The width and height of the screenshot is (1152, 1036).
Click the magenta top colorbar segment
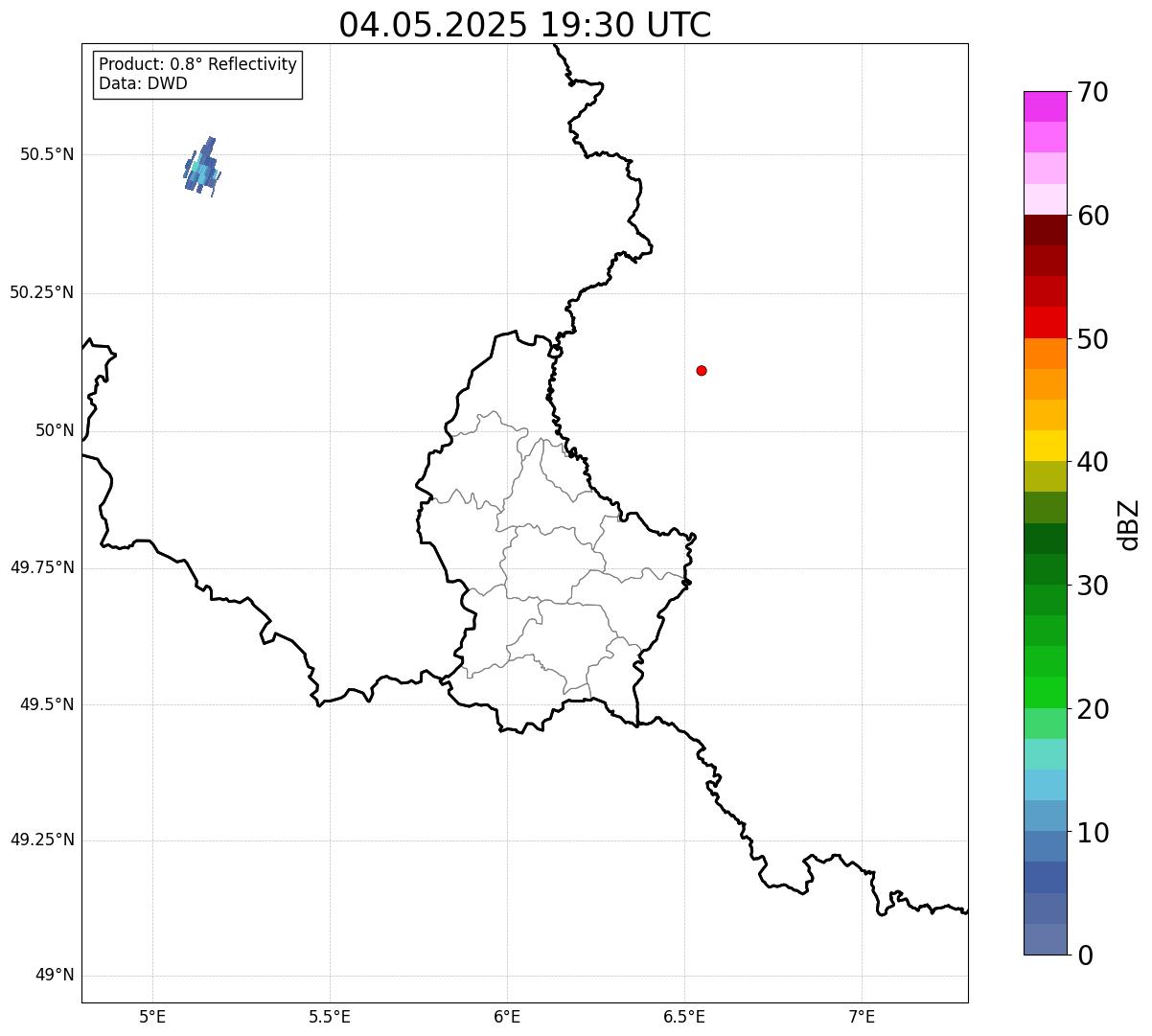tap(1045, 106)
